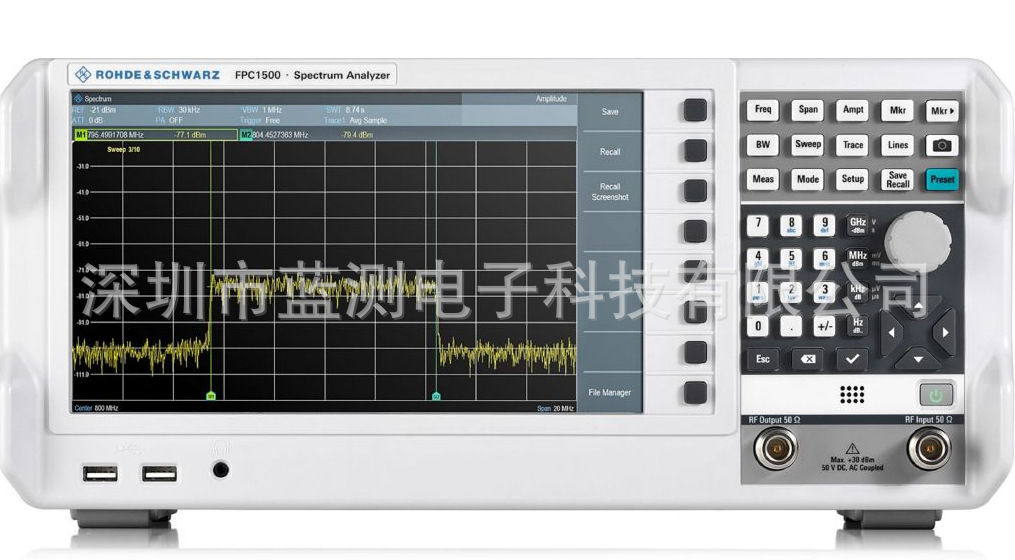
Task: Tap the backspace key on keypad
Action: (x=807, y=359)
